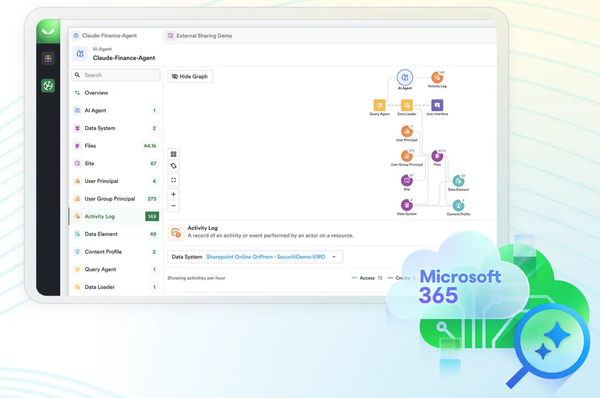Zoom in the graph with the plus button
Screen dimensions: 600x398
173,194
